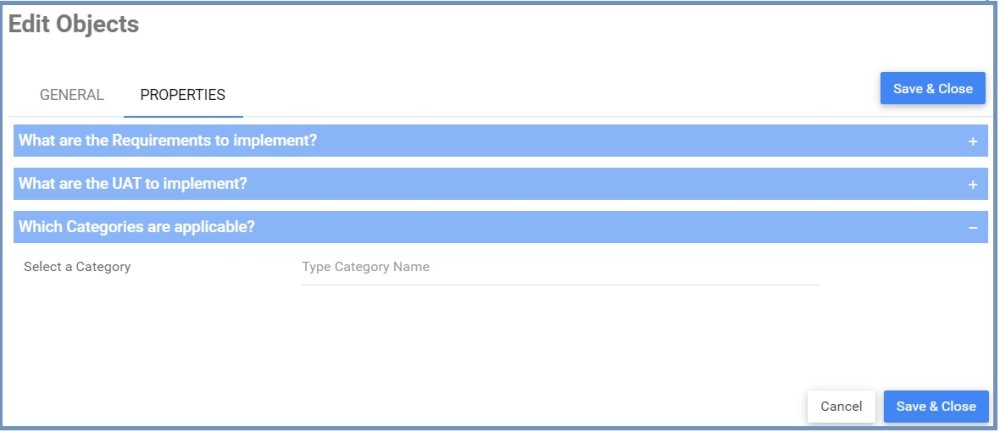Switch to the GENERAL tab
Viewport: 1000px width, 432px height.
(71, 95)
